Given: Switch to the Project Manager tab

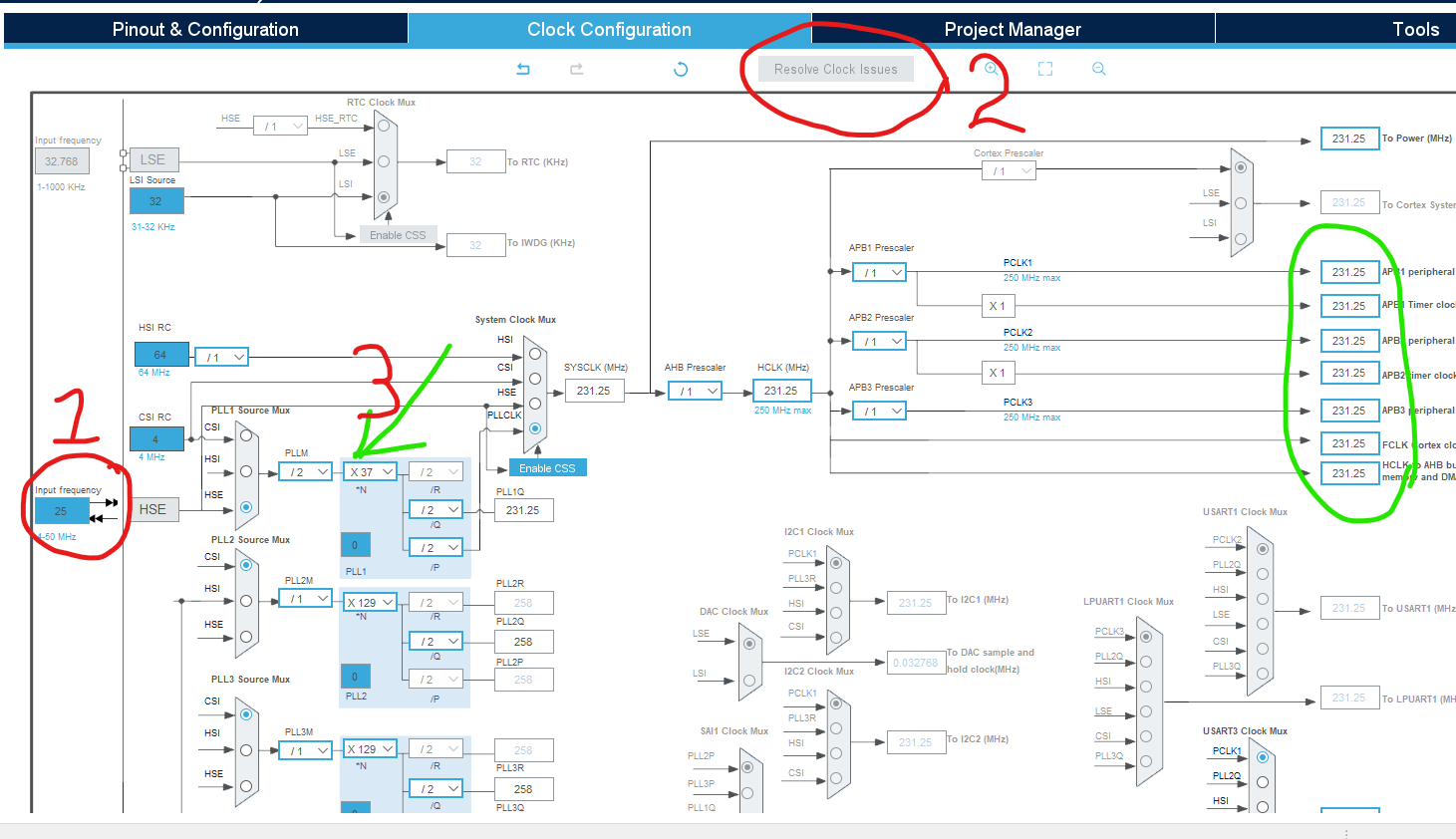Looking at the screenshot, I should pyautogui.click(x=1013, y=29).
